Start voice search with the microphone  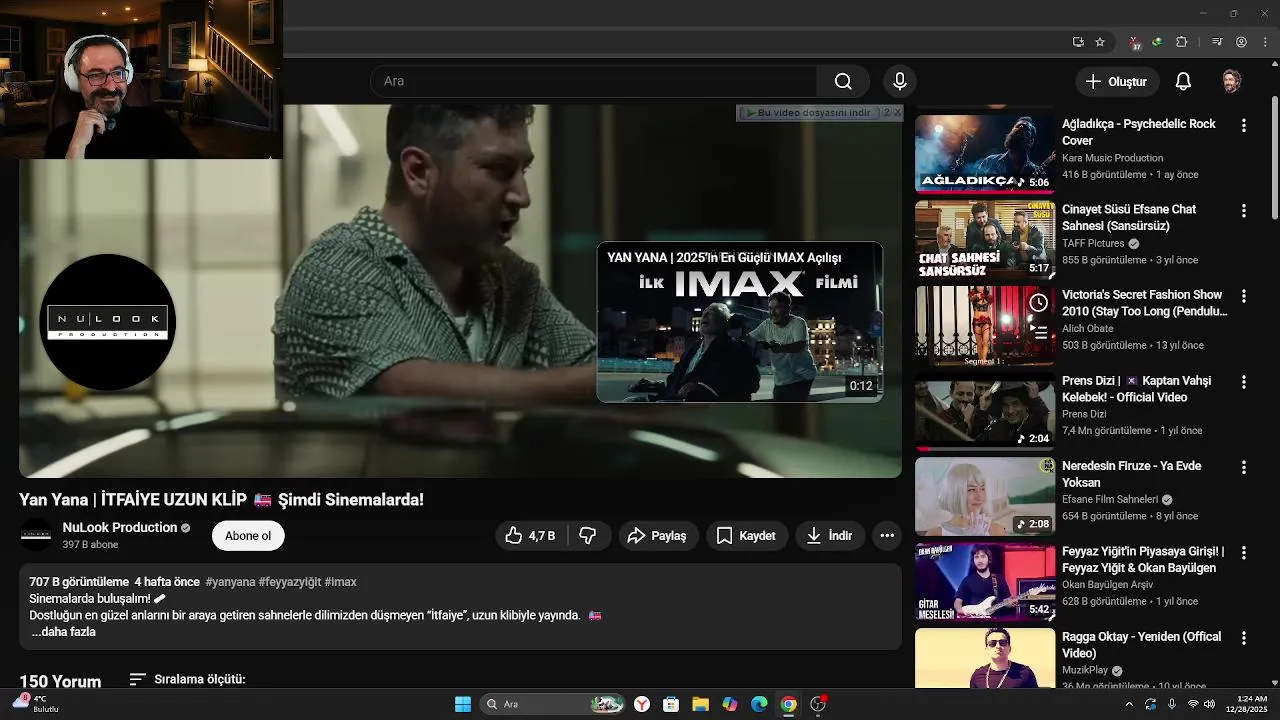click(x=899, y=81)
